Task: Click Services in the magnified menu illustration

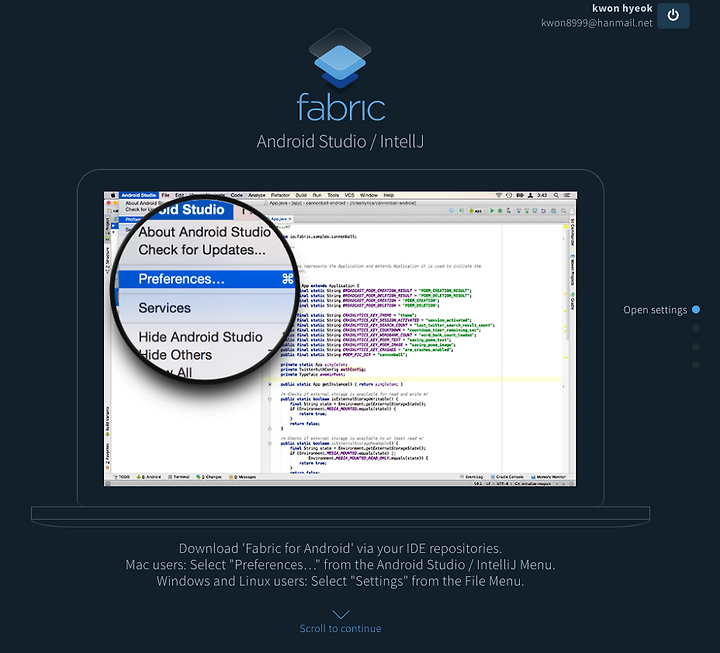Action: click(164, 308)
